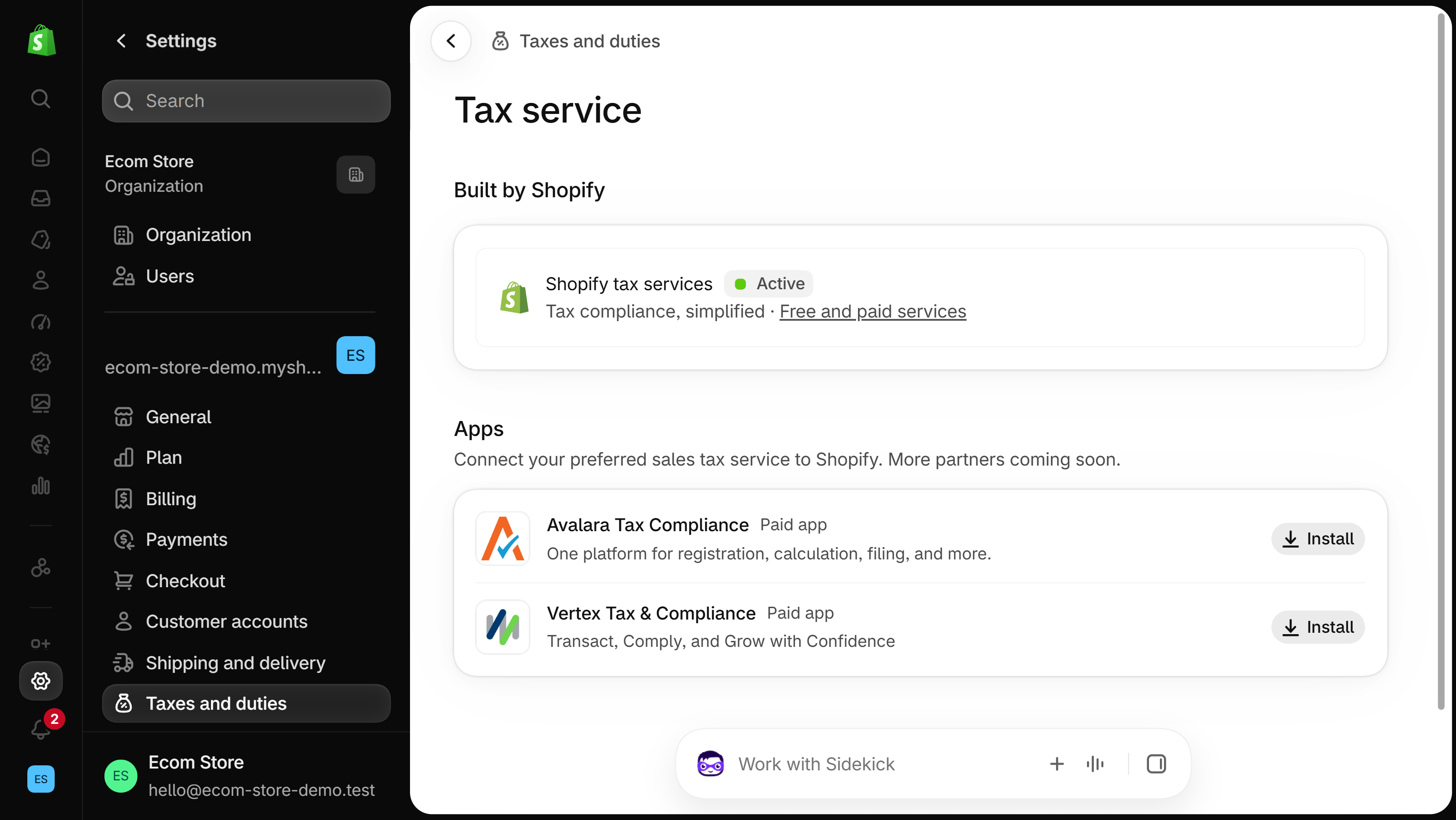Open the flow/apps connector icon in the rail
This screenshot has height=820, width=1456.
(41, 567)
